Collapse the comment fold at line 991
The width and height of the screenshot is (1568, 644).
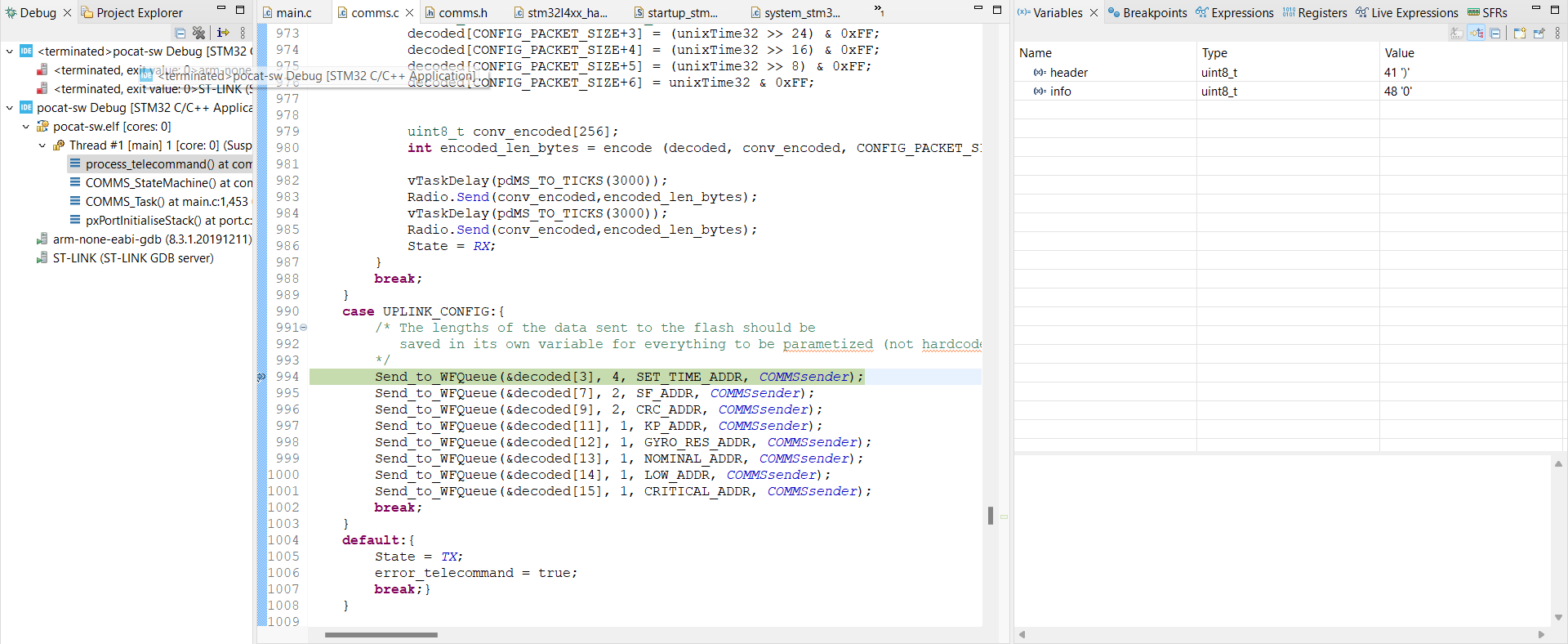pos(304,328)
